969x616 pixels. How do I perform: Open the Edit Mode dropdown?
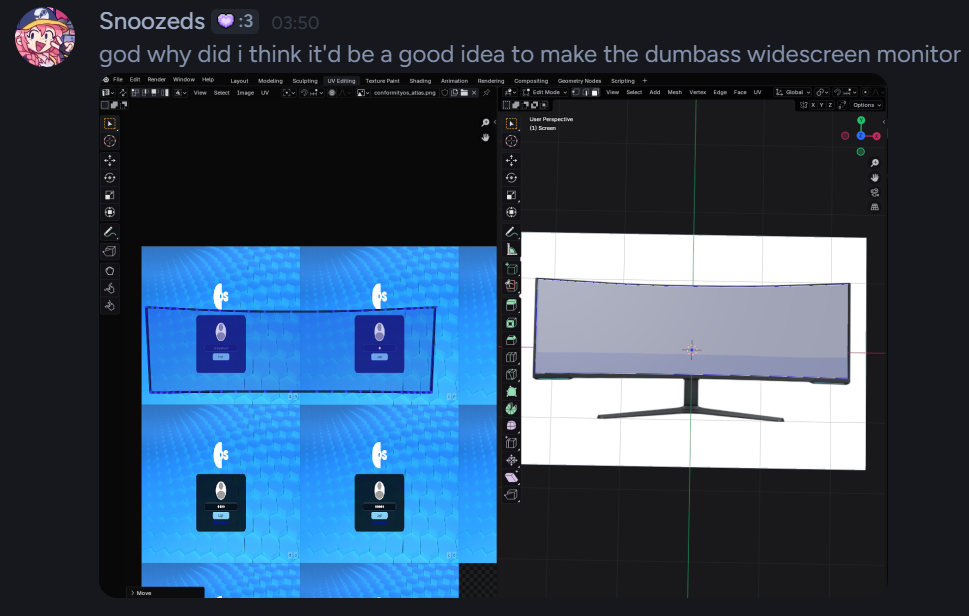pyautogui.click(x=545, y=93)
